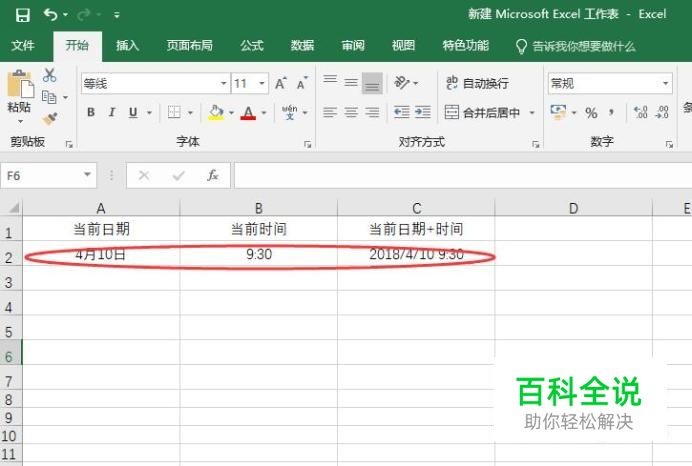692x466 pixels.
Task: Select Align Right icon
Action: [x=372, y=113]
